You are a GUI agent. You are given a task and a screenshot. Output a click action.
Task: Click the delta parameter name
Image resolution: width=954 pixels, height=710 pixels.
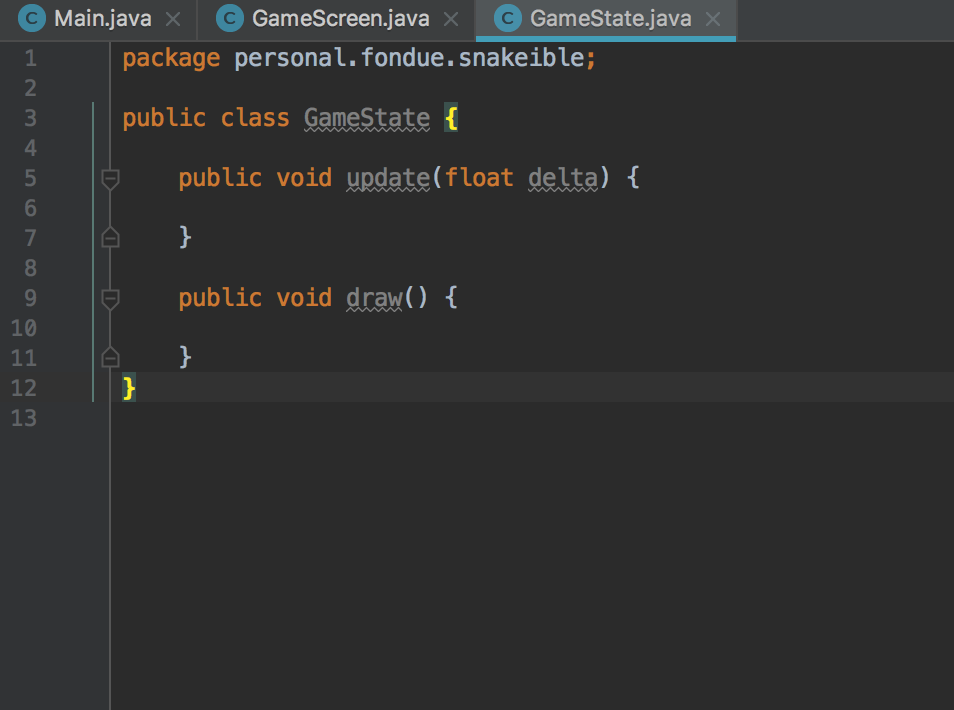[563, 178]
